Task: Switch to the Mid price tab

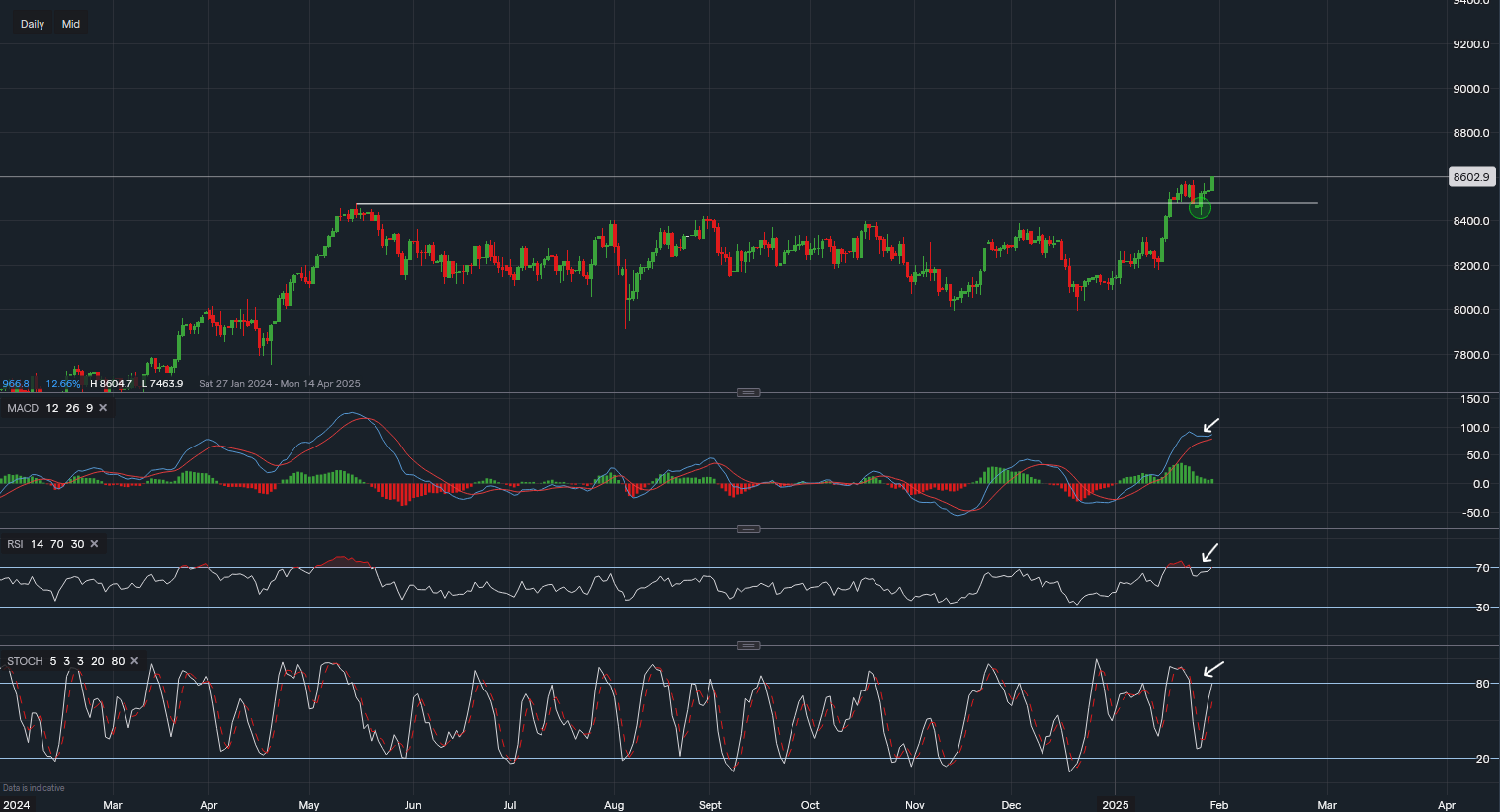Action: click(x=70, y=23)
